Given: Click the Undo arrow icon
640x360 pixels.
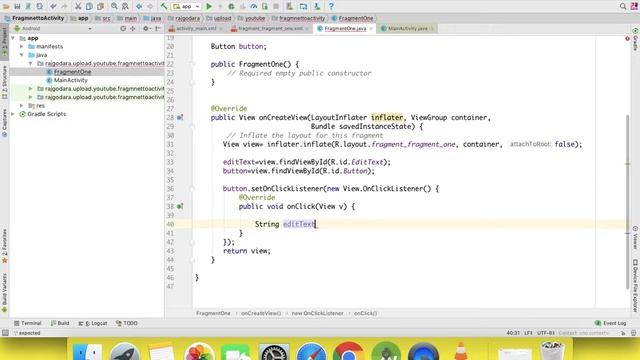Looking at the screenshot, I should coord(53,6).
